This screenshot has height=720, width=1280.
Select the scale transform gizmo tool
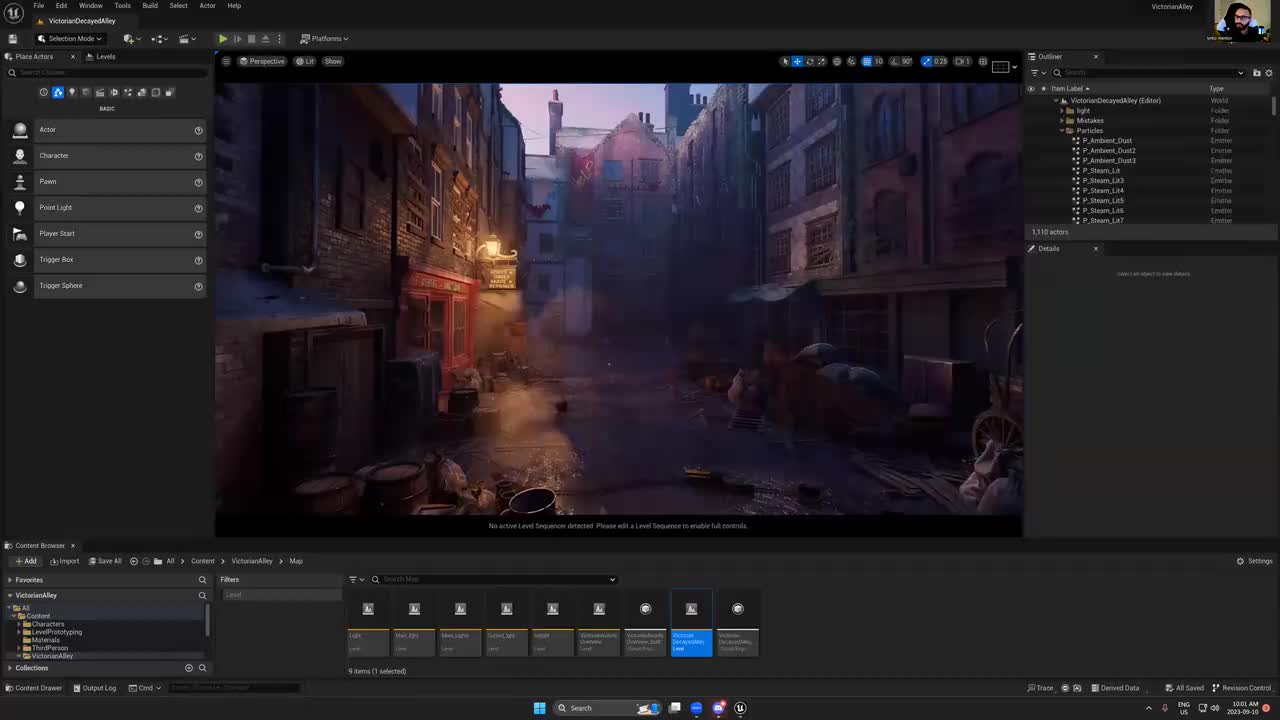point(822,61)
